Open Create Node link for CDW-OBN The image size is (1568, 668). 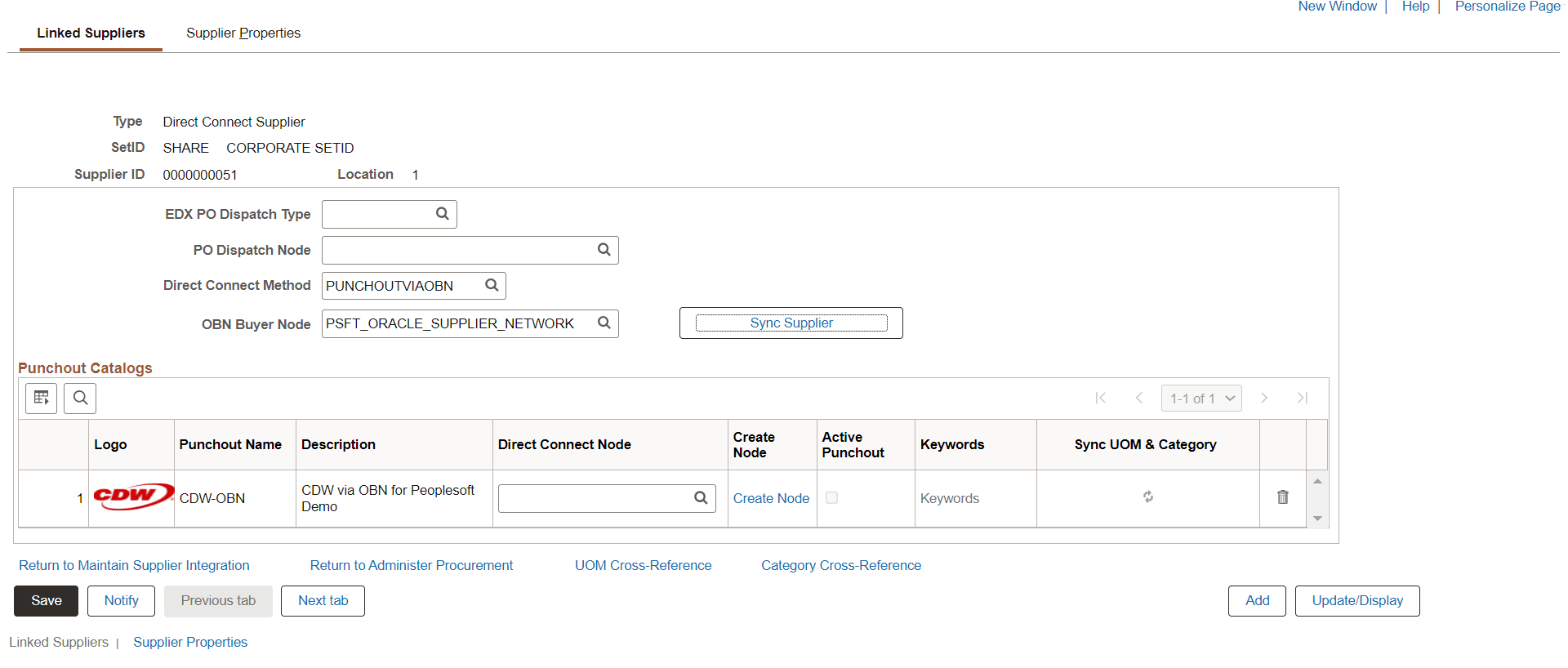tap(771, 498)
